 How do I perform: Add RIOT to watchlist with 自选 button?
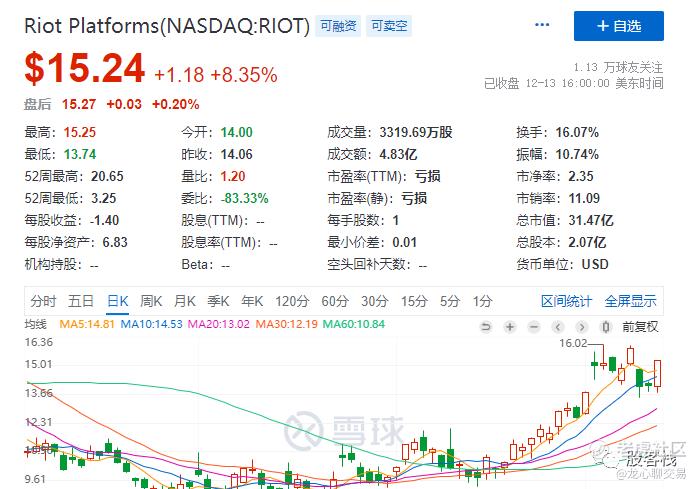tap(619, 26)
